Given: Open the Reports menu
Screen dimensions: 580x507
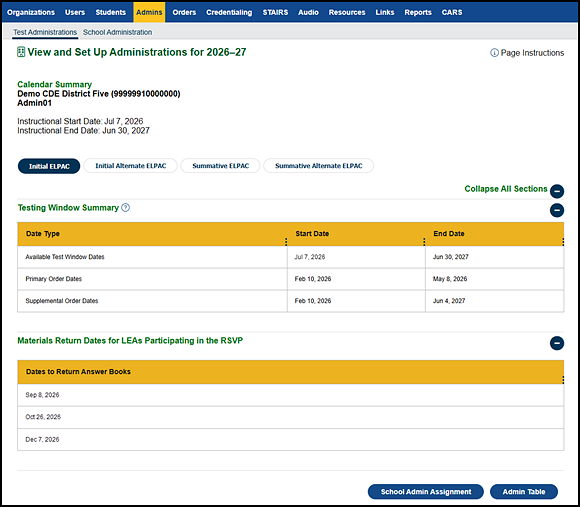Looking at the screenshot, I should point(418,12).
